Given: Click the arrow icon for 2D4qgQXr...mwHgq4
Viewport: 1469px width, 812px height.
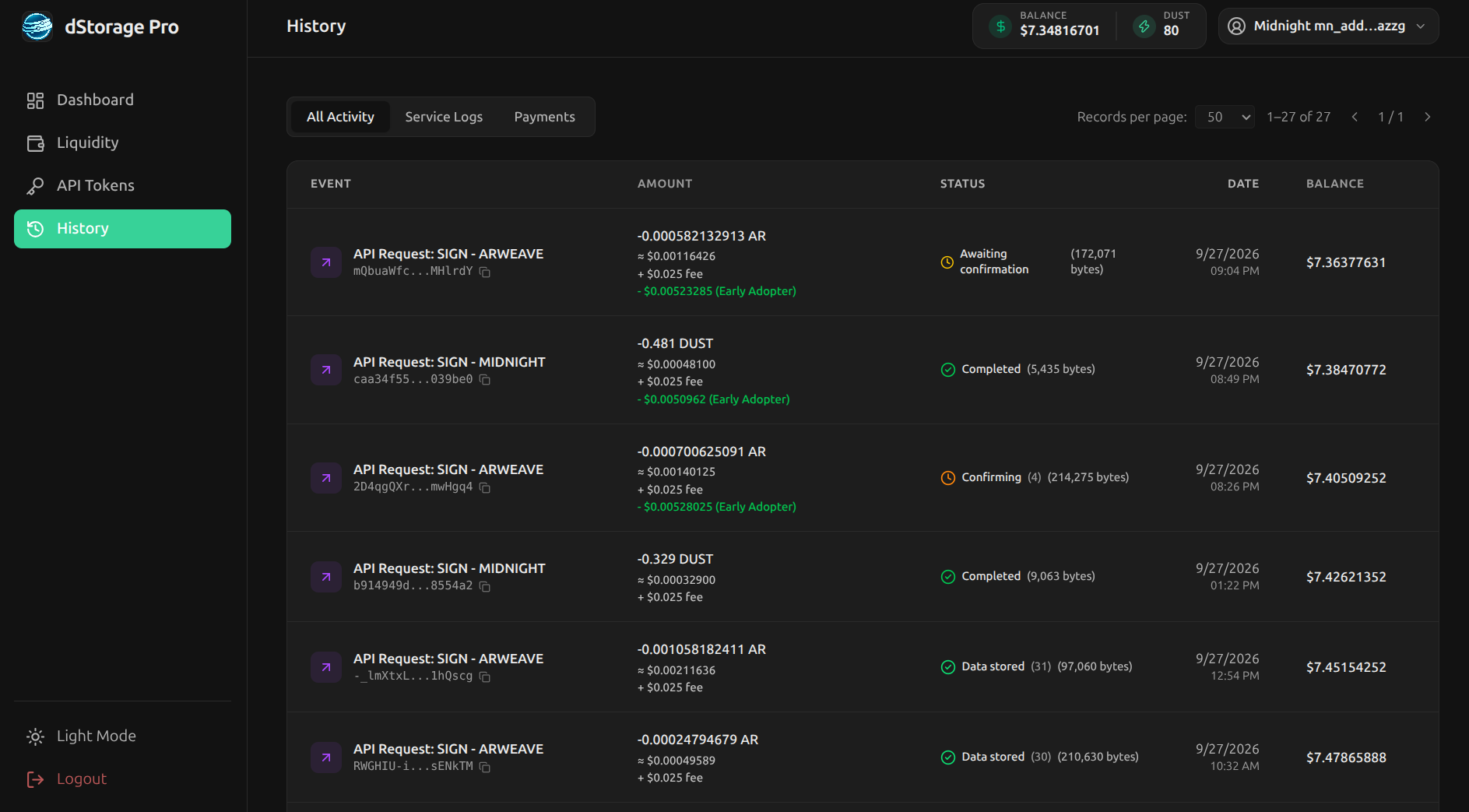Looking at the screenshot, I should click(x=326, y=478).
